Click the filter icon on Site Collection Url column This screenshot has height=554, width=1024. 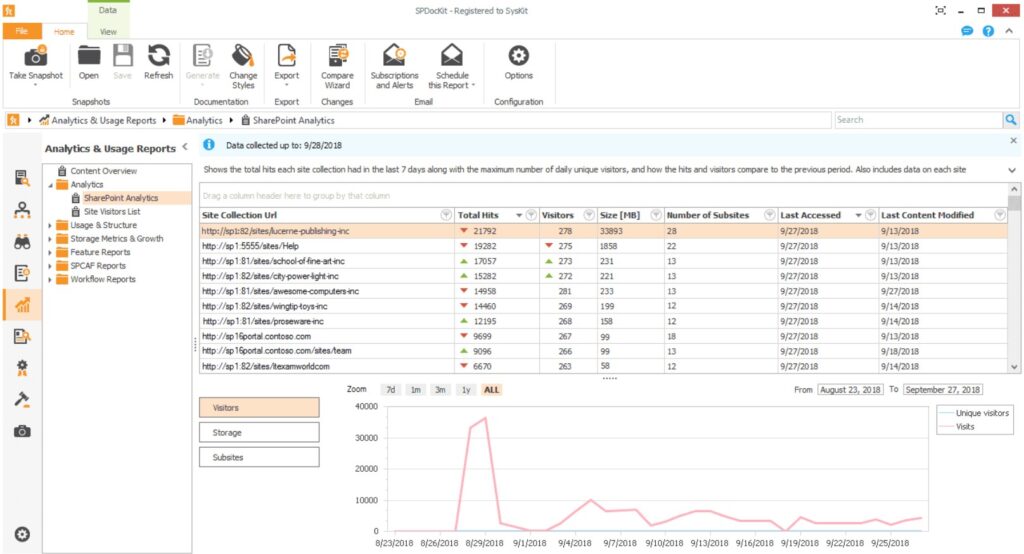point(446,215)
